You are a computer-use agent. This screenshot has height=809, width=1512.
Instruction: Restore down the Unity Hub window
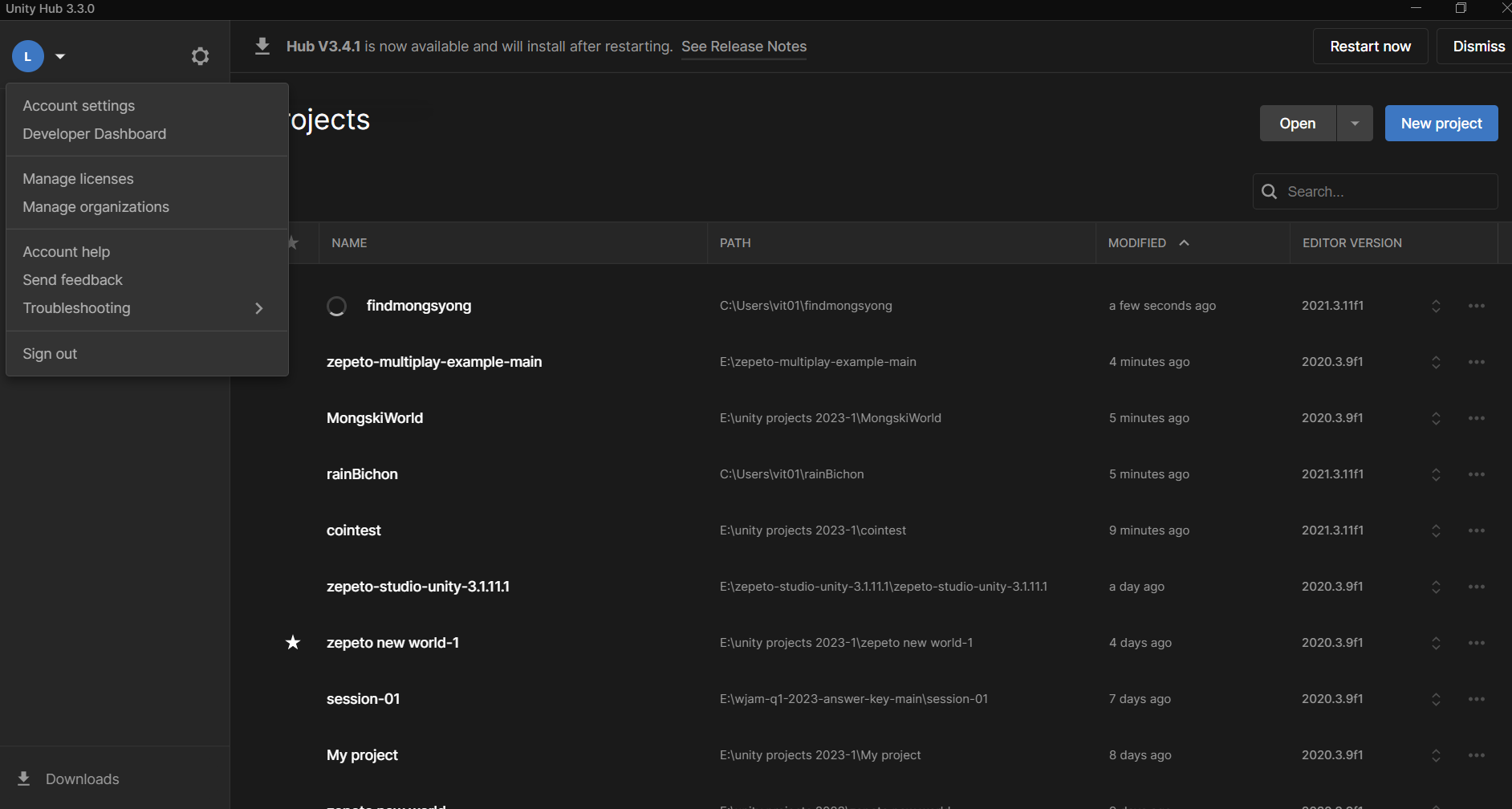(1461, 8)
